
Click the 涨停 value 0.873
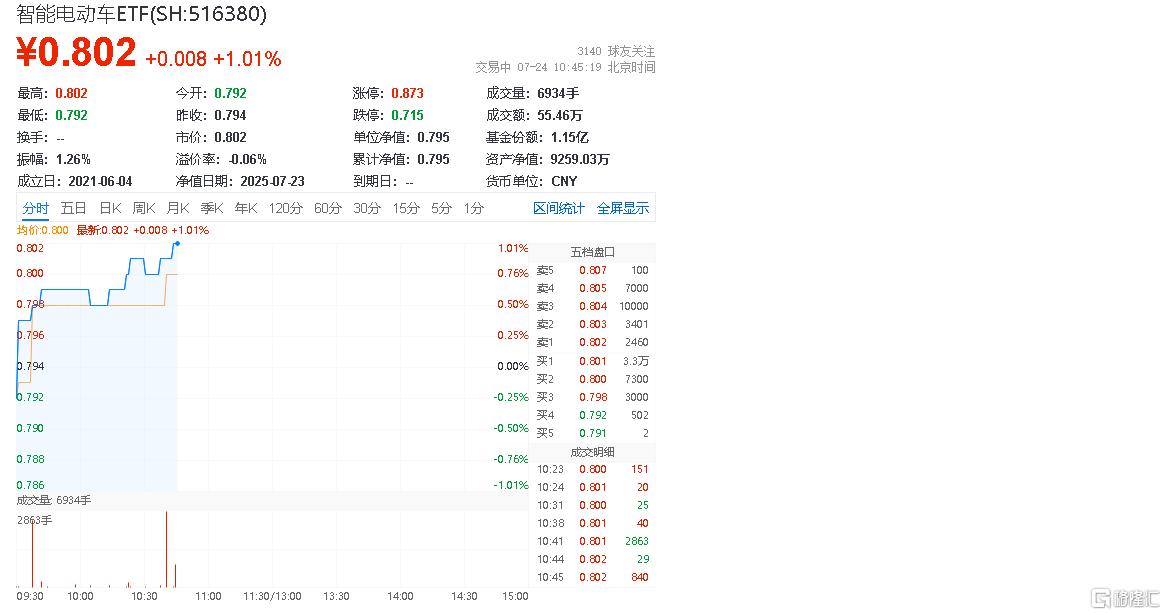[x=408, y=93]
